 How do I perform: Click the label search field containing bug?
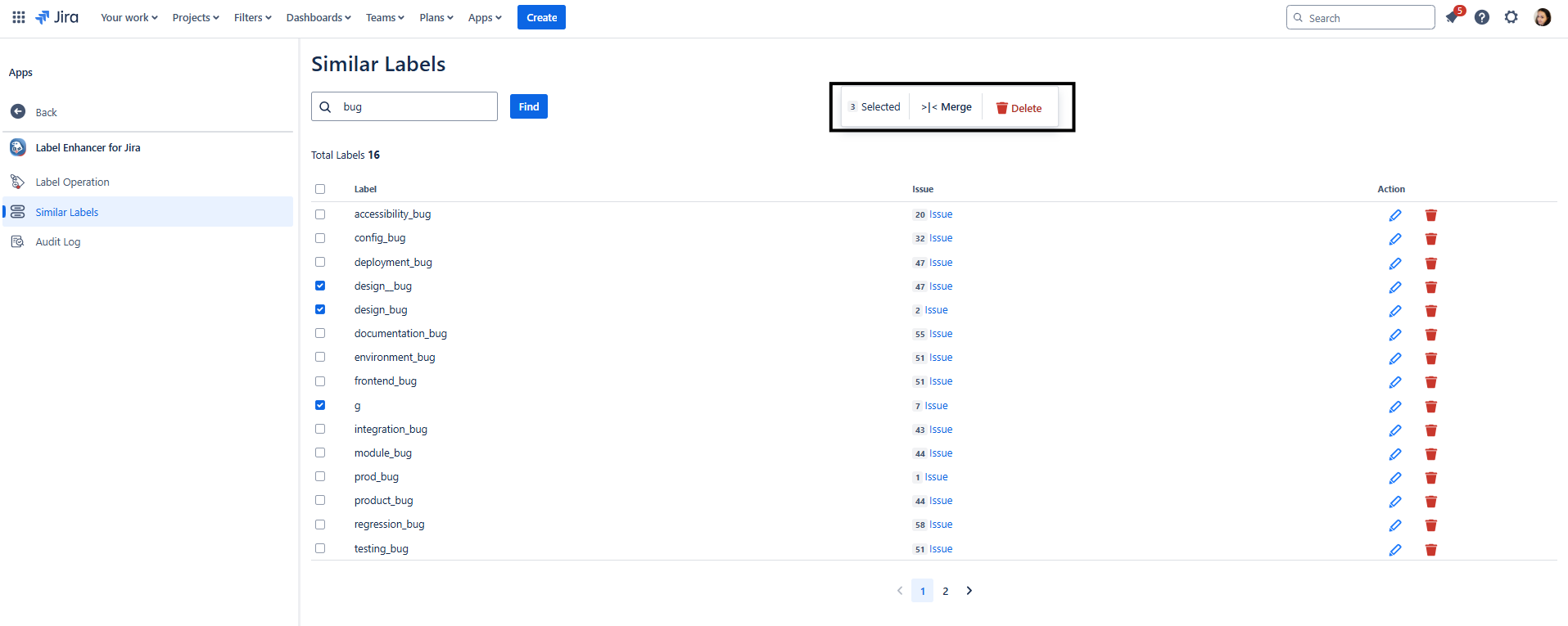pyautogui.click(x=404, y=106)
